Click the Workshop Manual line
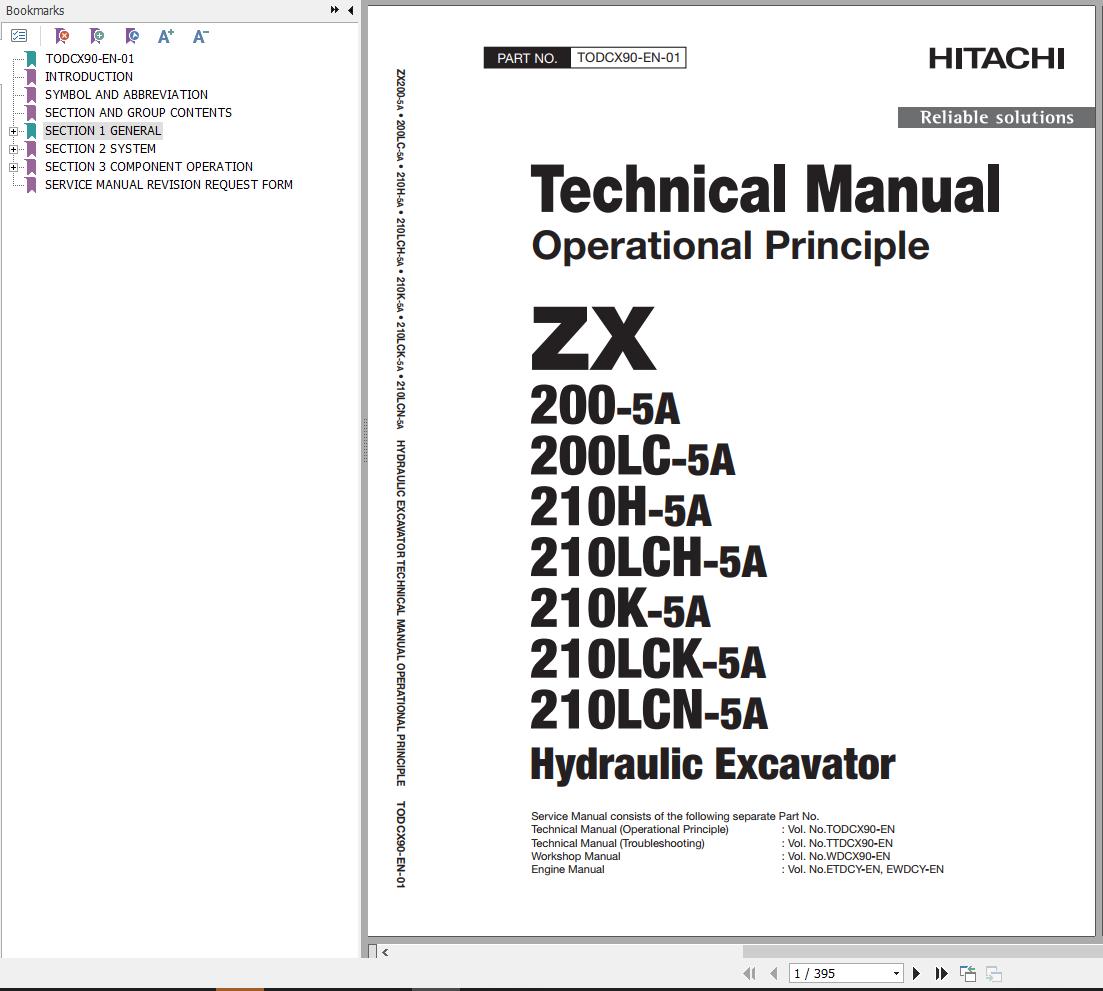Image resolution: width=1103 pixels, height=991 pixels. pos(710,857)
